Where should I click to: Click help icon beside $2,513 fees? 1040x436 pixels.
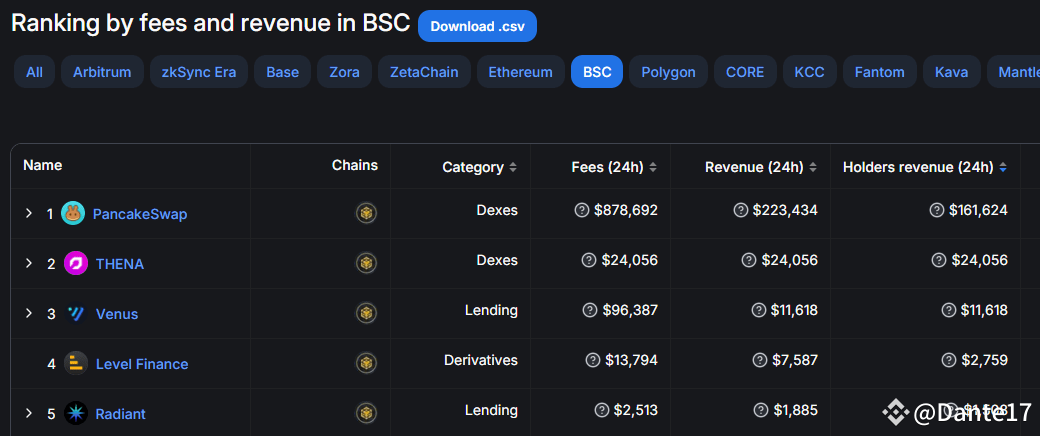click(x=602, y=410)
